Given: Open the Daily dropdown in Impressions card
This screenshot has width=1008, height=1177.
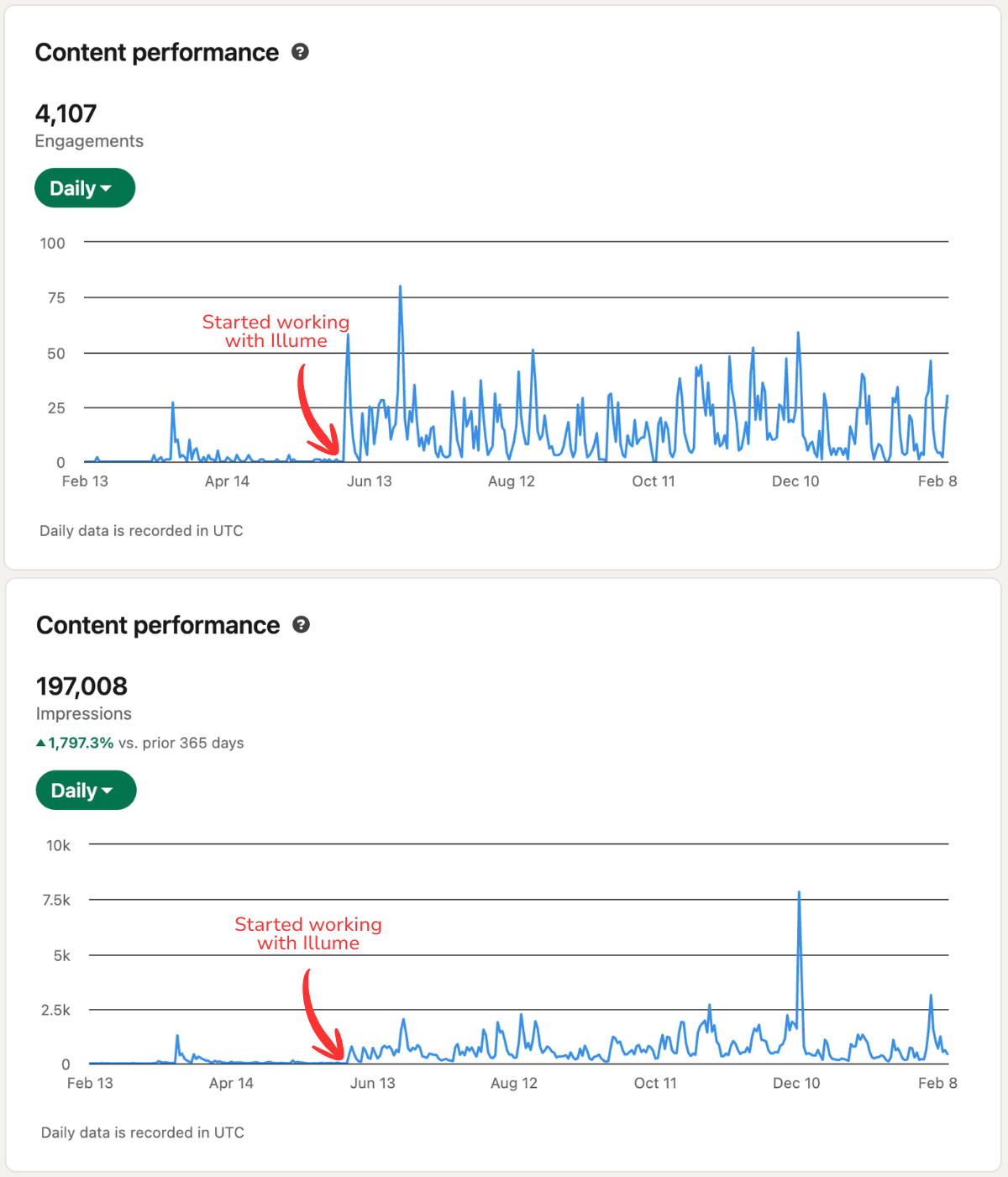Looking at the screenshot, I should point(86,791).
